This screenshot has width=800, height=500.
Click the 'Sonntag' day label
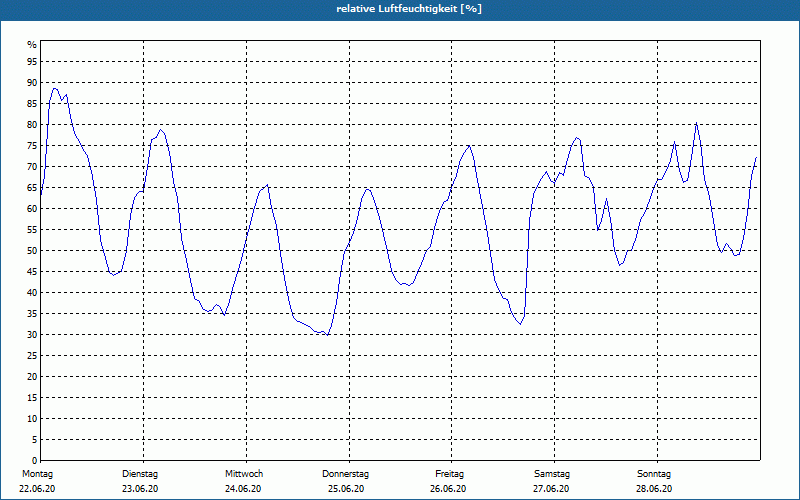[654, 474]
